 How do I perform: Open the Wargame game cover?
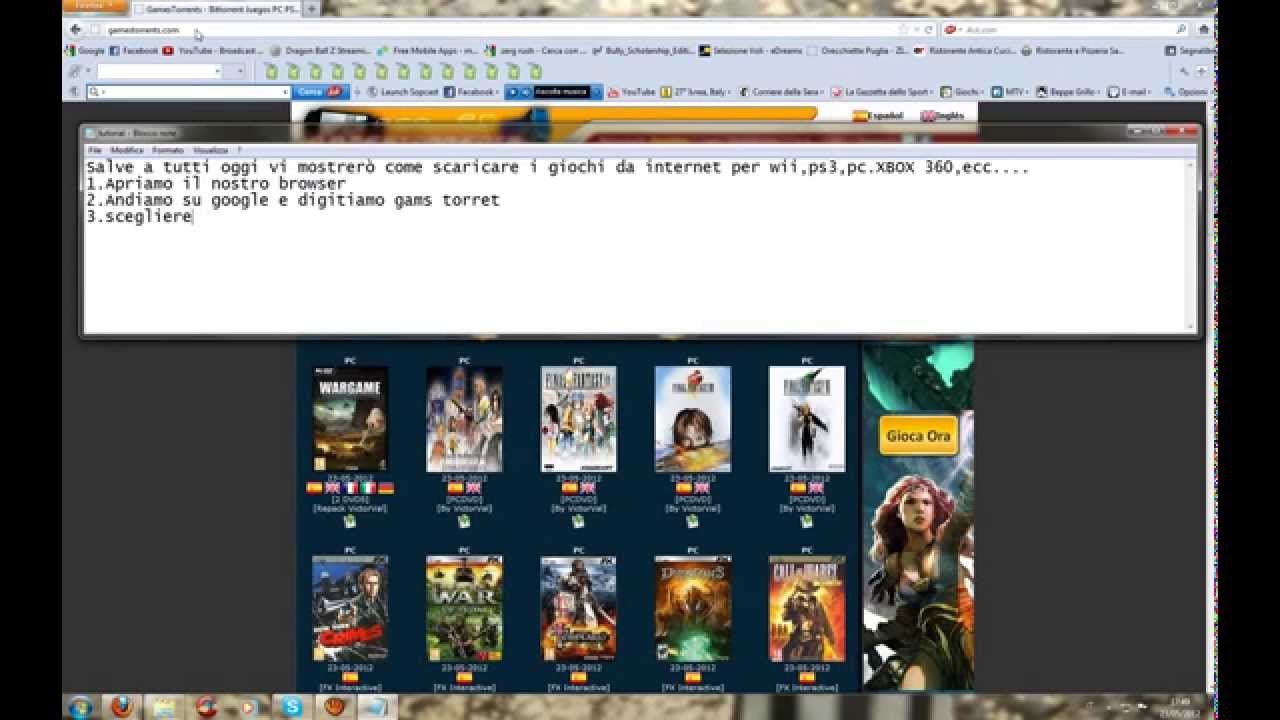coord(350,419)
